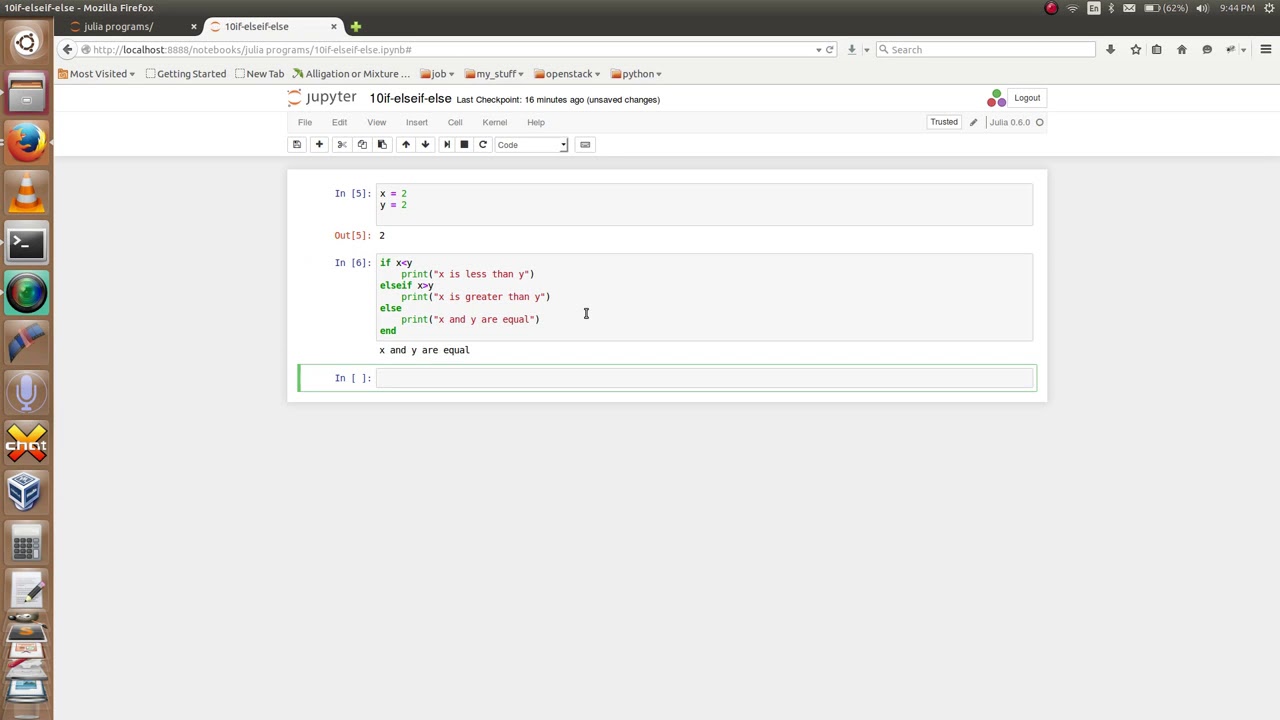
Task: Open Alligation or Mixture bookmark
Action: (x=351, y=74)
